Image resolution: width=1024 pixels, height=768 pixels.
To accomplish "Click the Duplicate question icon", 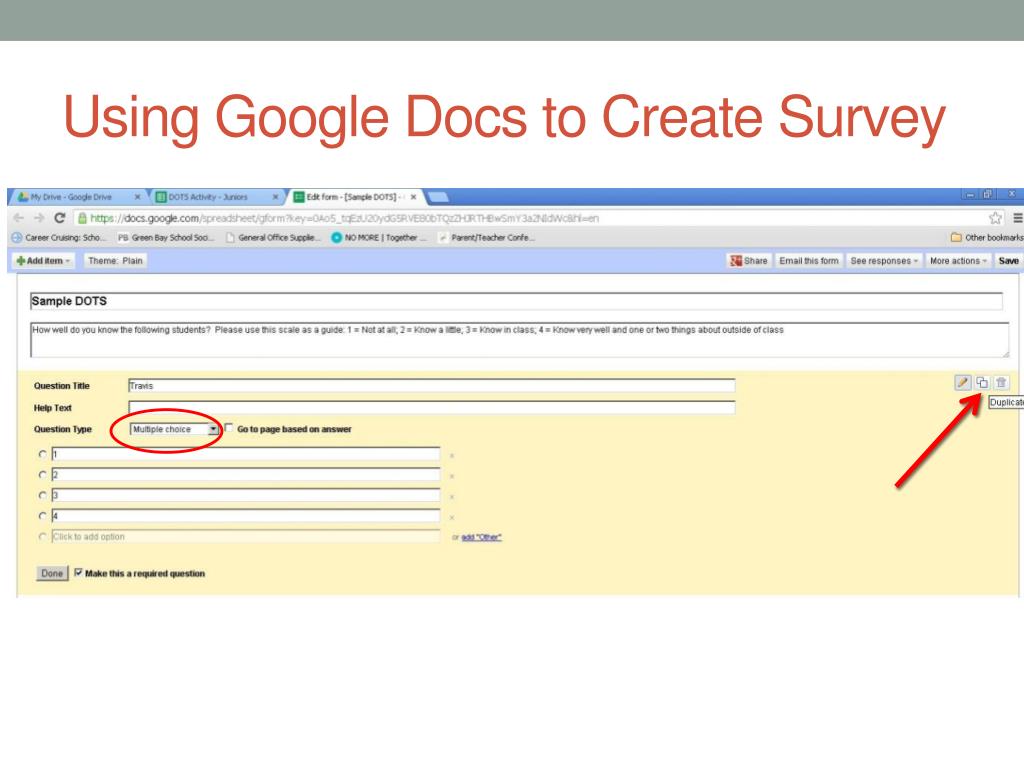I will (x=982, y=382).
